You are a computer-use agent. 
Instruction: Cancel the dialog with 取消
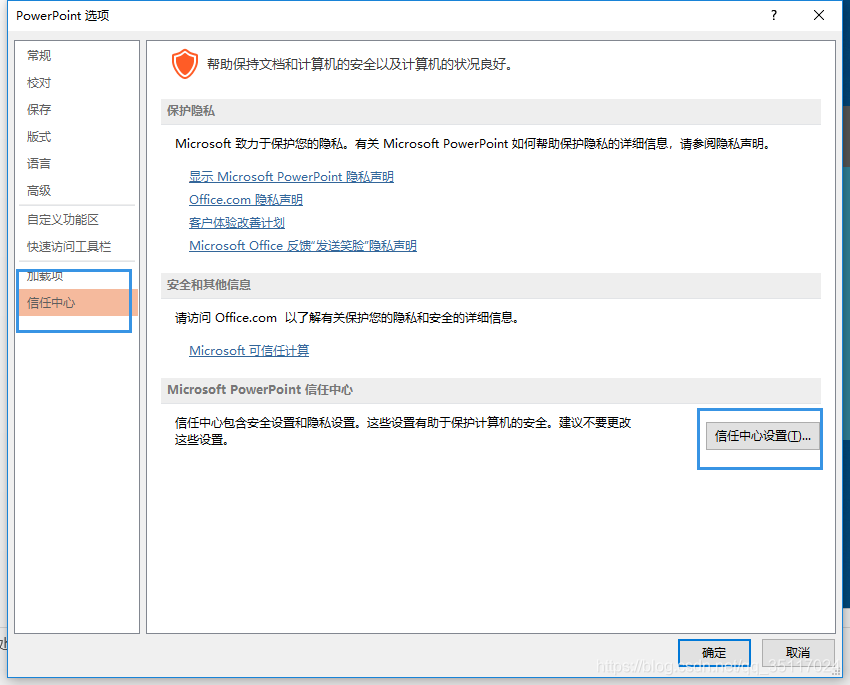pos(797,653)
